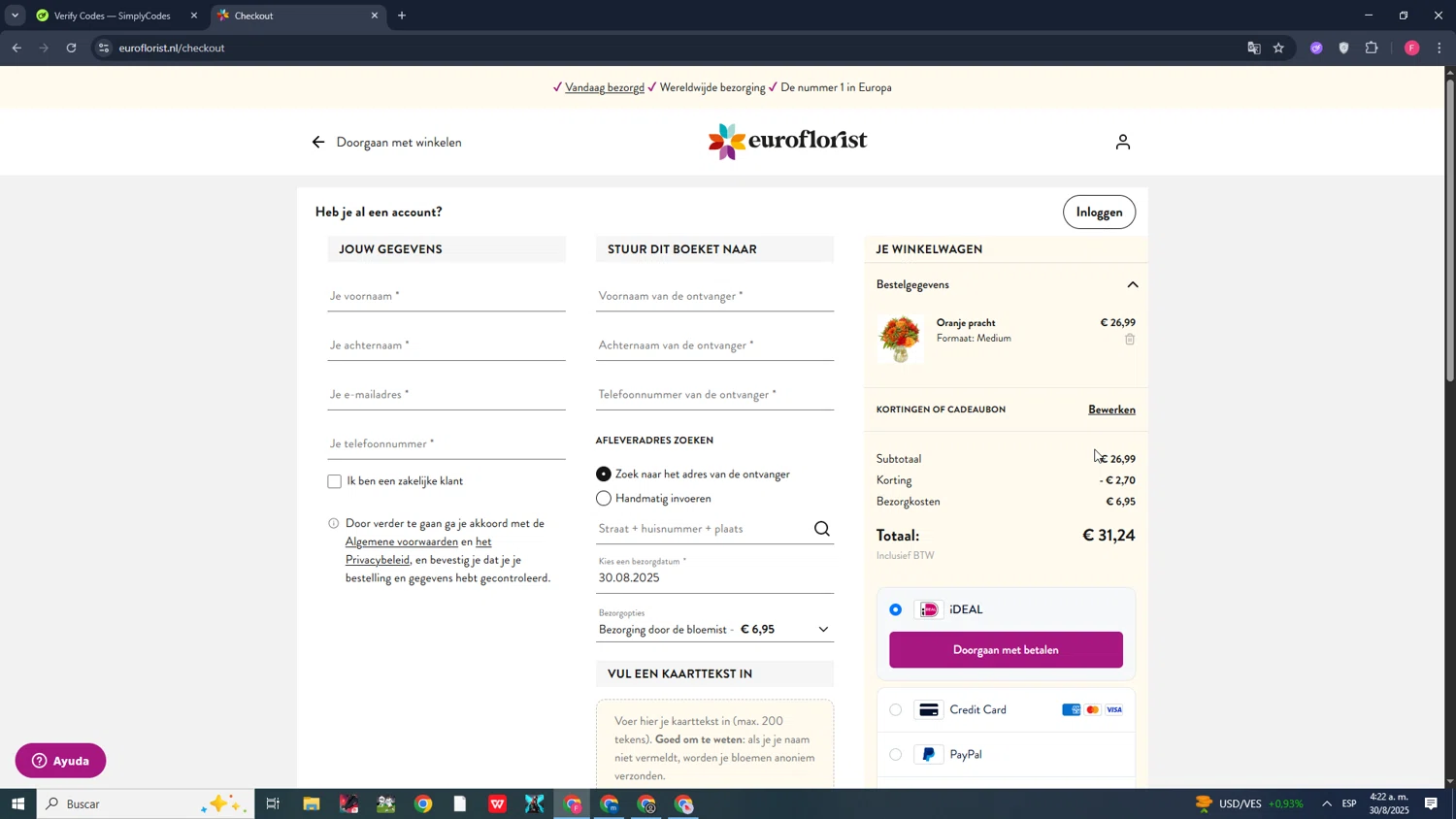Open Chrome profile avatar
The width and height of the screenshot is (1456, 819).
click(x=1412, y=48)
